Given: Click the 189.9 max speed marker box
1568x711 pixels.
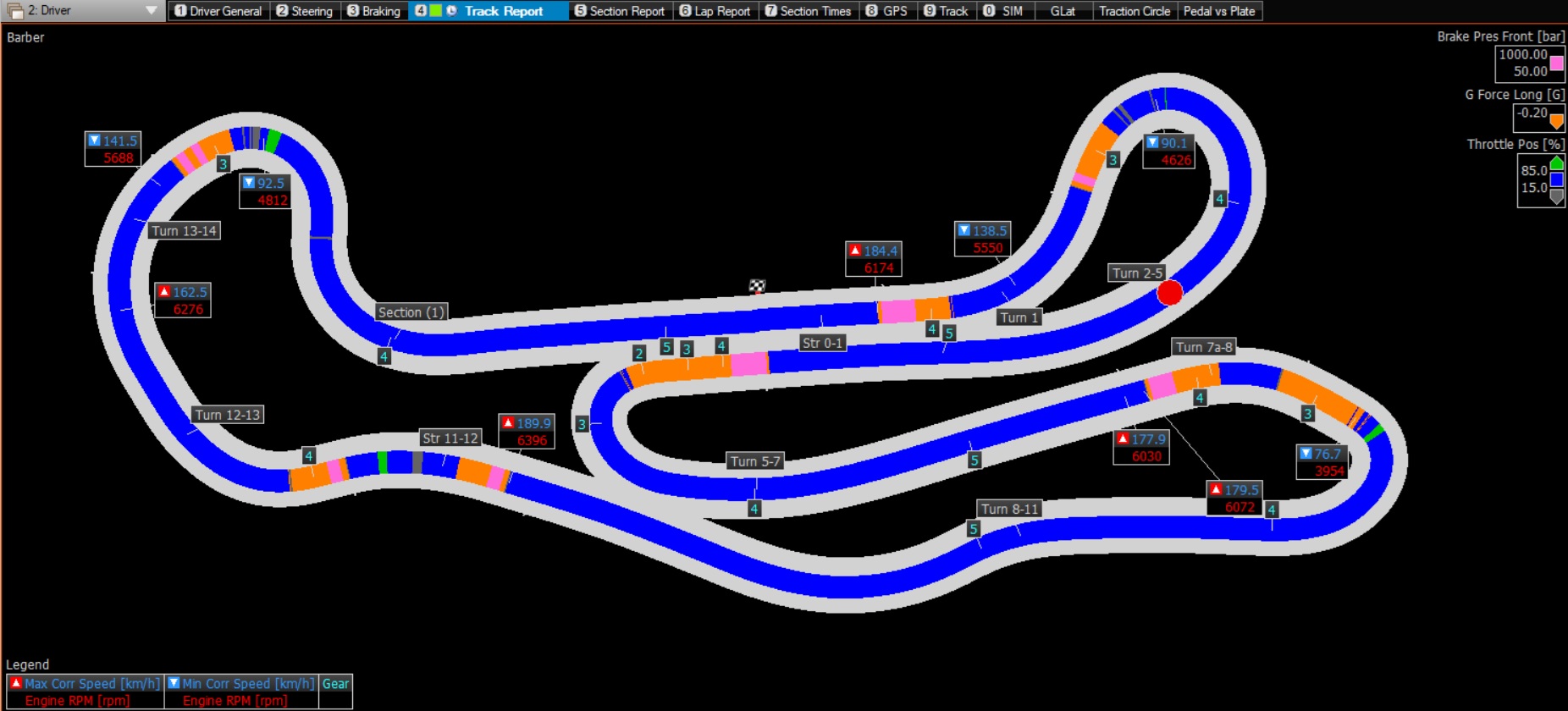Looking at the screenshot, I should point(526,432).
